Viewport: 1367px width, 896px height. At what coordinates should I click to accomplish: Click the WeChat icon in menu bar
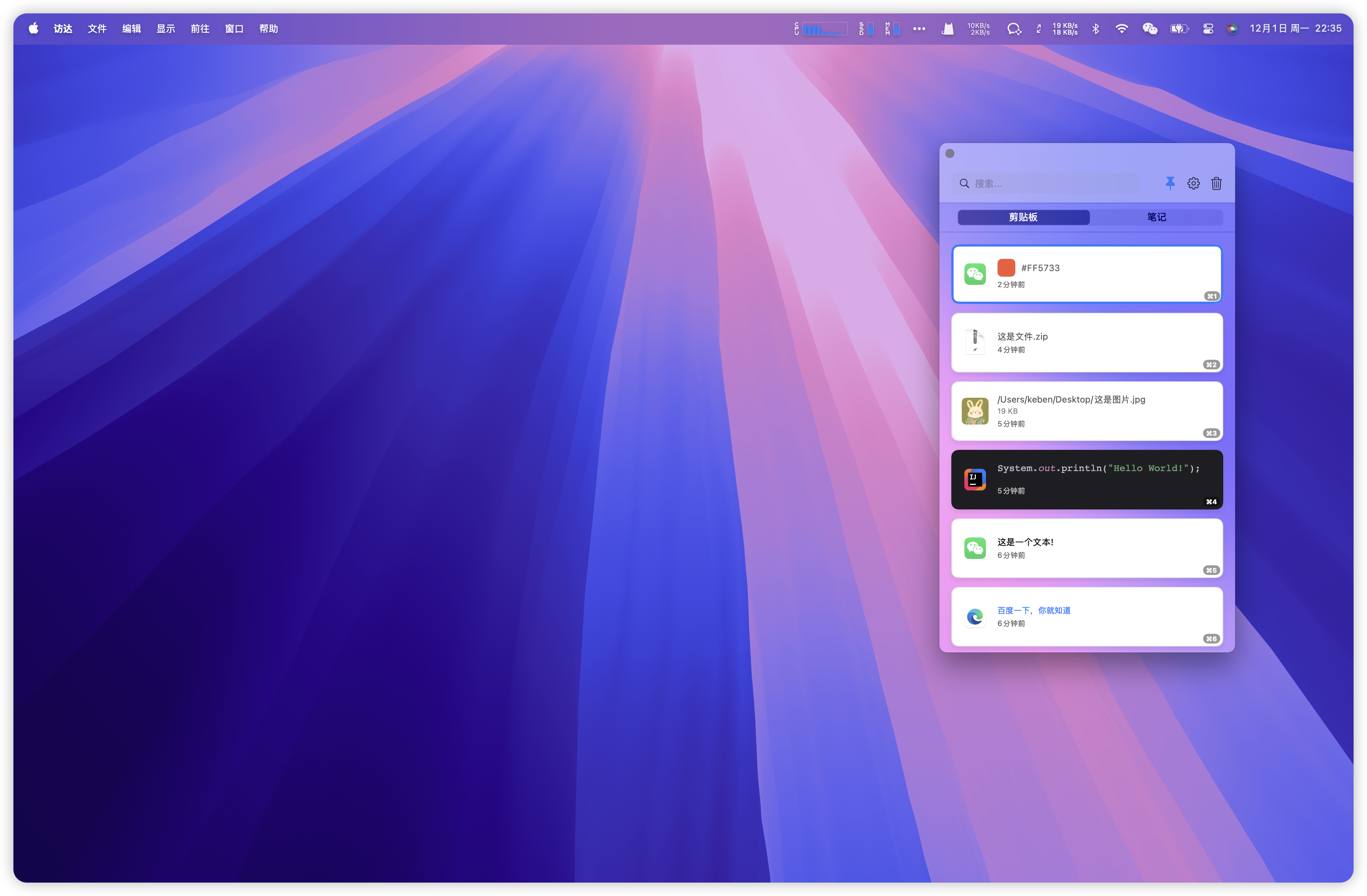[x=1150, y=29]
